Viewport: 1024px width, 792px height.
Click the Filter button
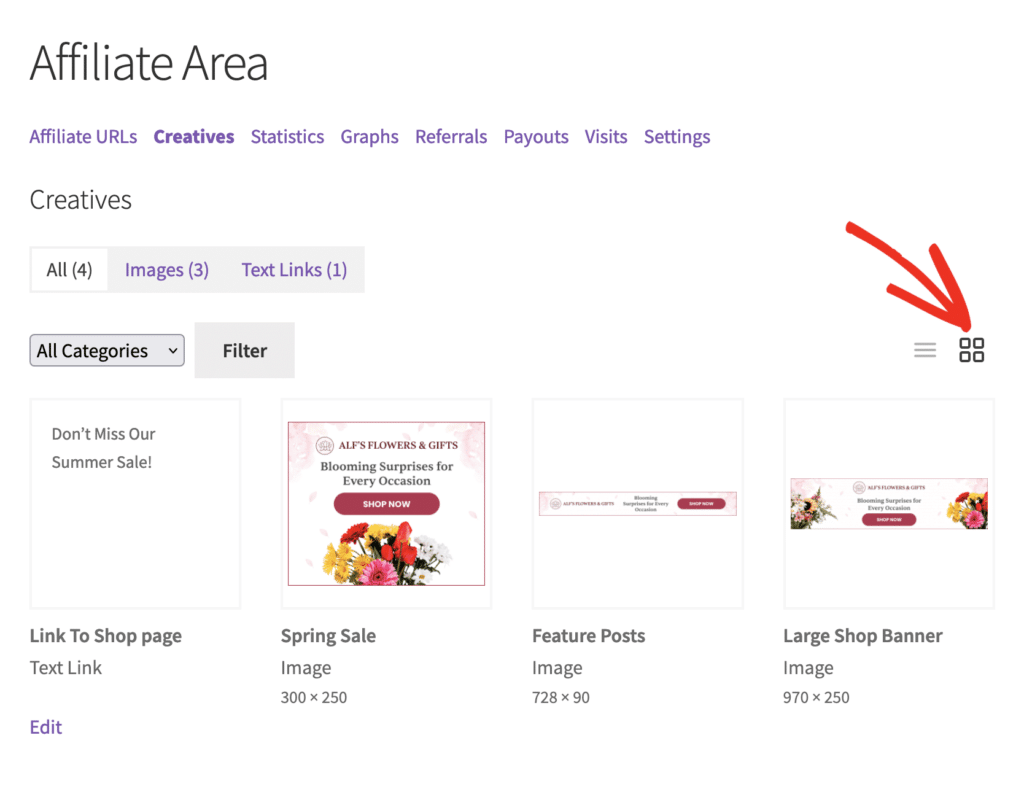(x=244, y=351)
